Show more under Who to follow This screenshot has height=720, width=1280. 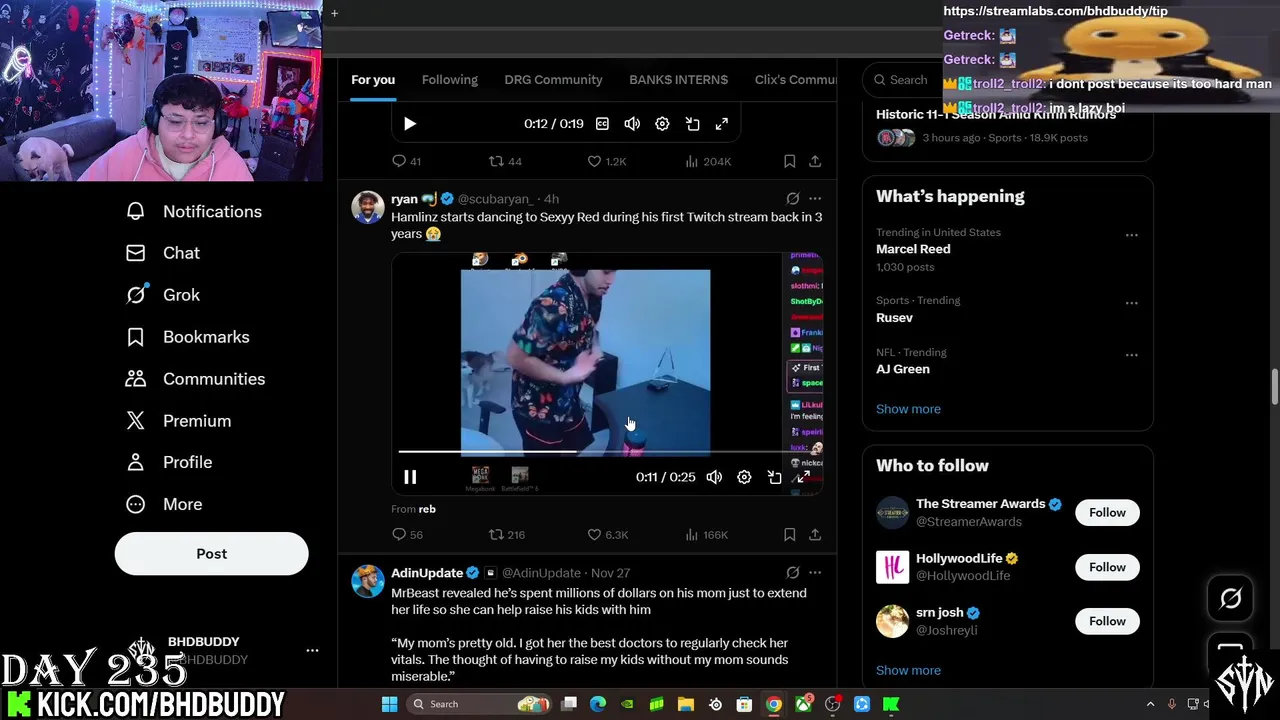(908, 670)
